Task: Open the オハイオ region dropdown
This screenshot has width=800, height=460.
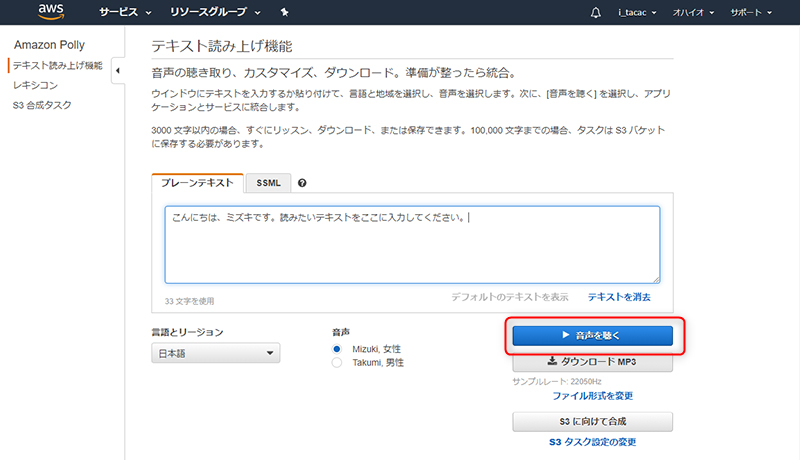Action: [x=693, y=13]
